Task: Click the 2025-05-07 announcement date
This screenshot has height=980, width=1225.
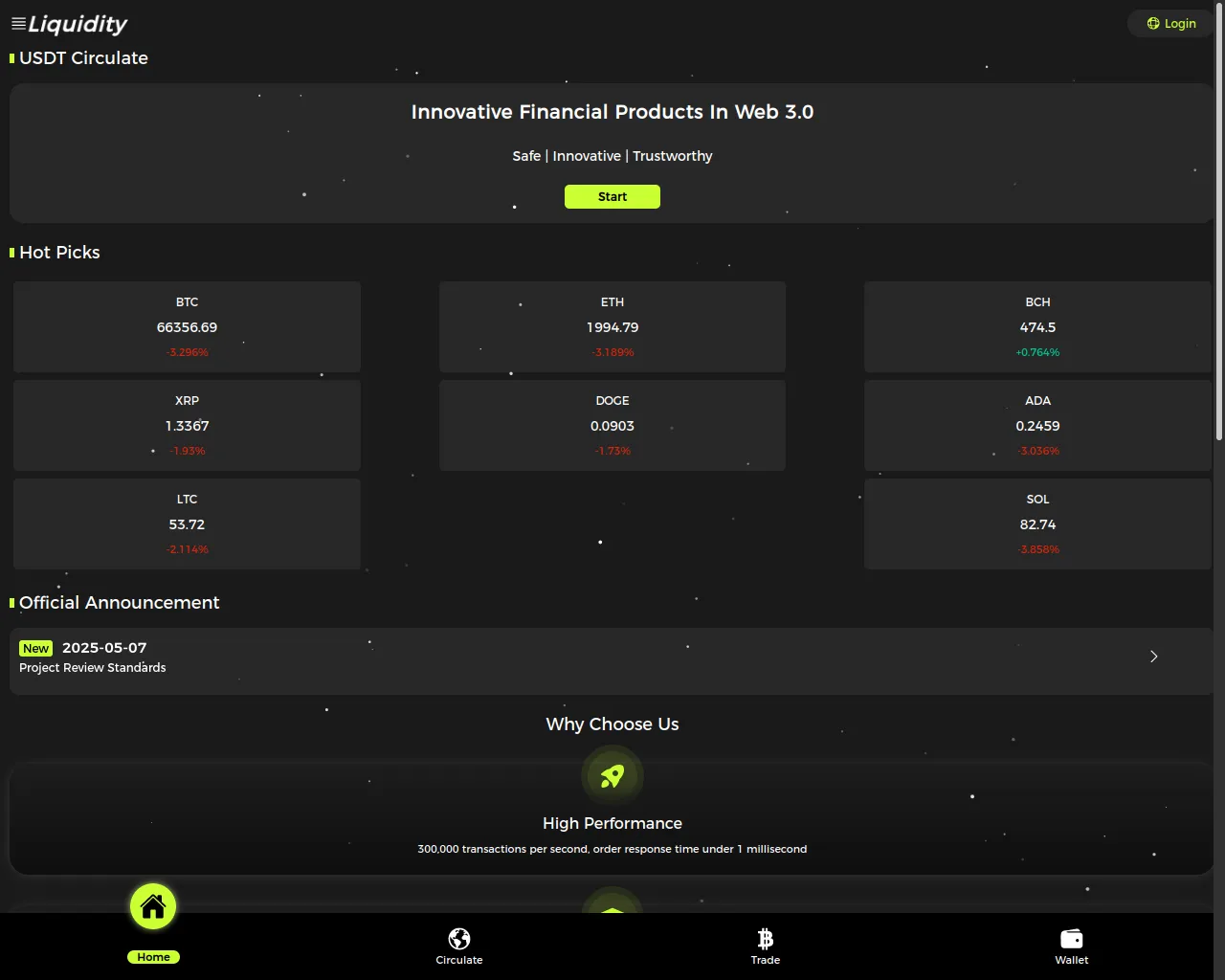Action: click(x=104, y=648)
